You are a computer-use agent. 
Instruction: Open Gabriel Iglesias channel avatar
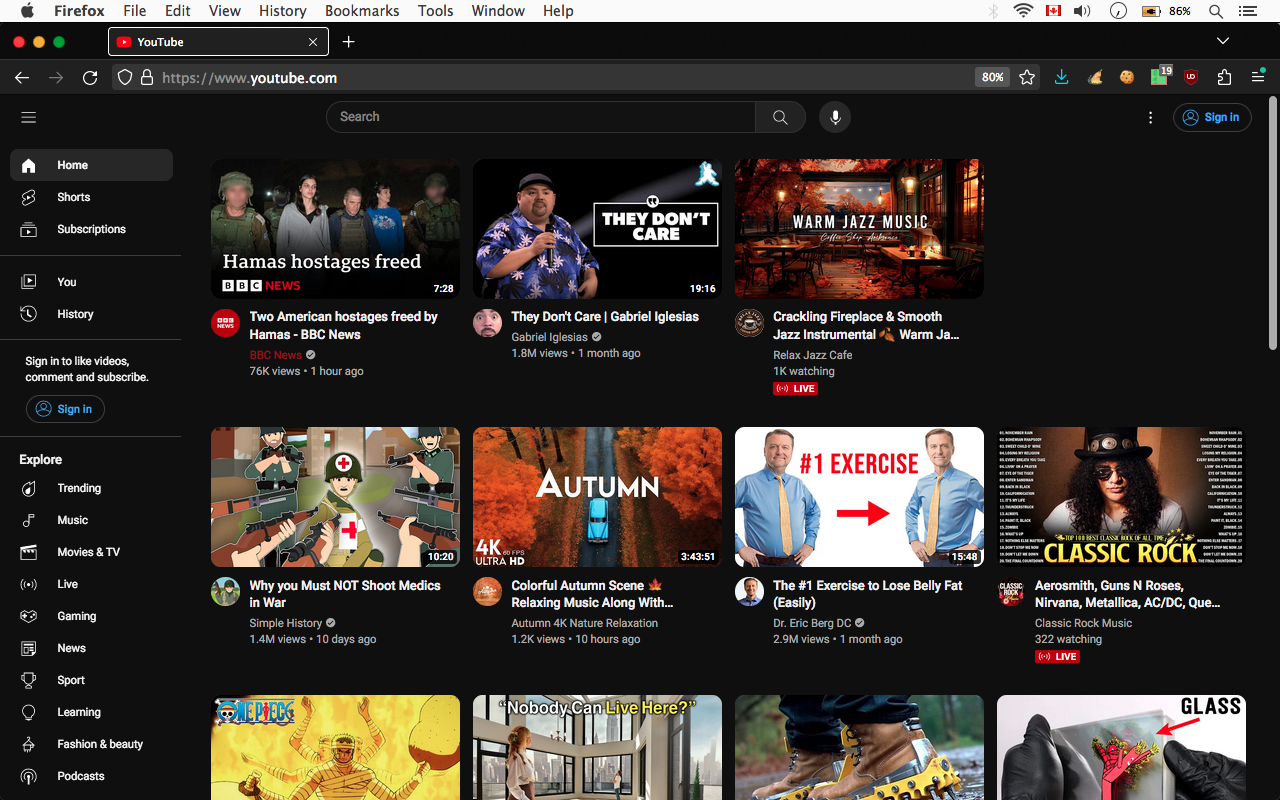pos(487,323)
